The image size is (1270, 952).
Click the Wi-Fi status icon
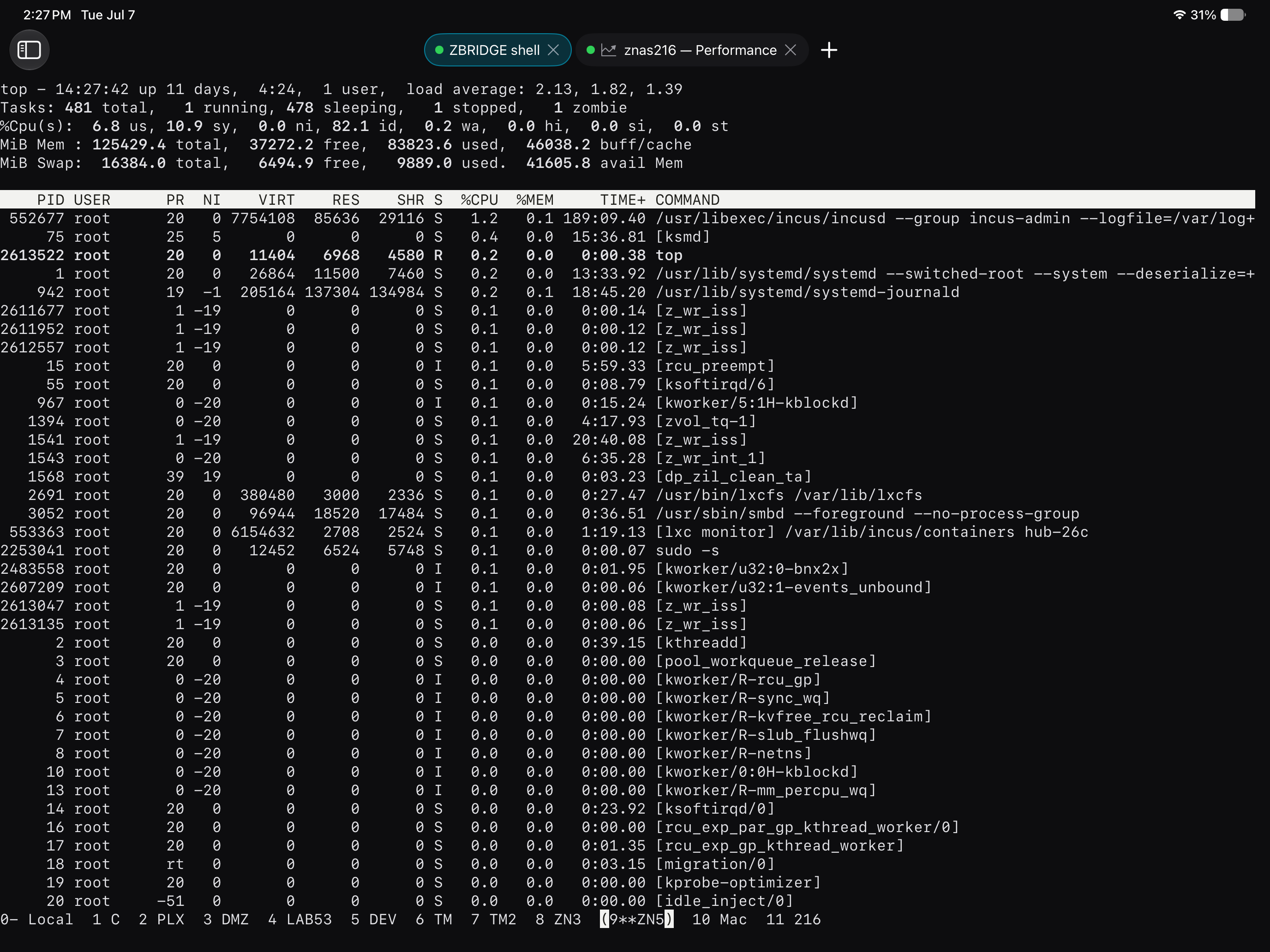1179,15
